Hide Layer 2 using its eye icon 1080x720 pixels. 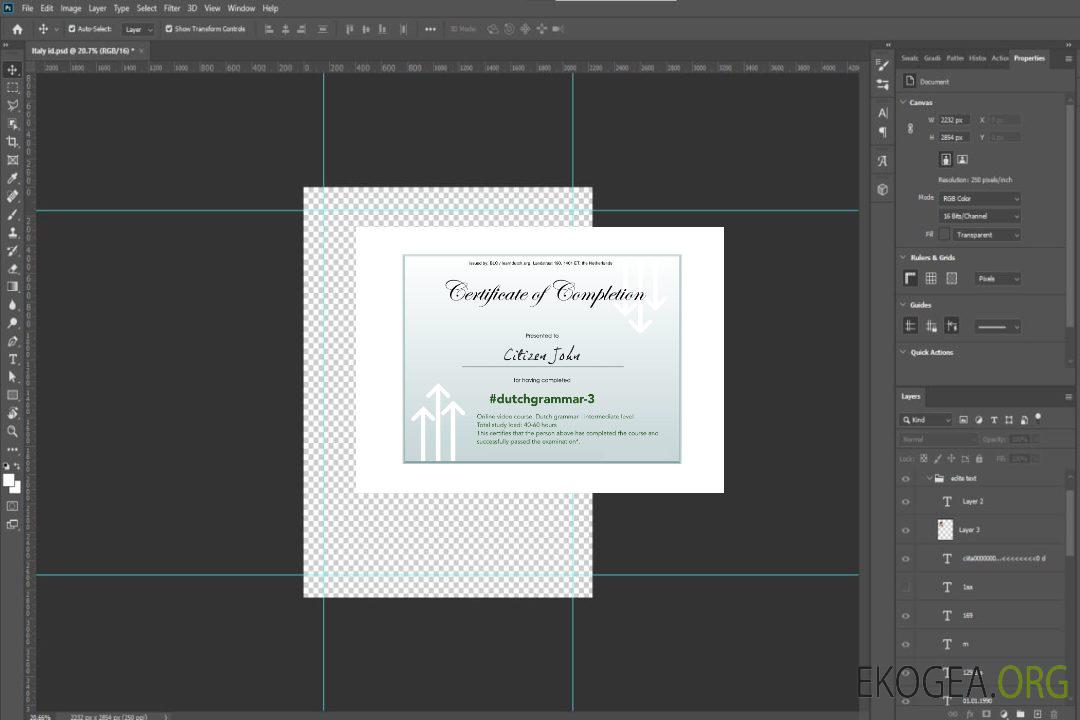(x=906, y=502)
